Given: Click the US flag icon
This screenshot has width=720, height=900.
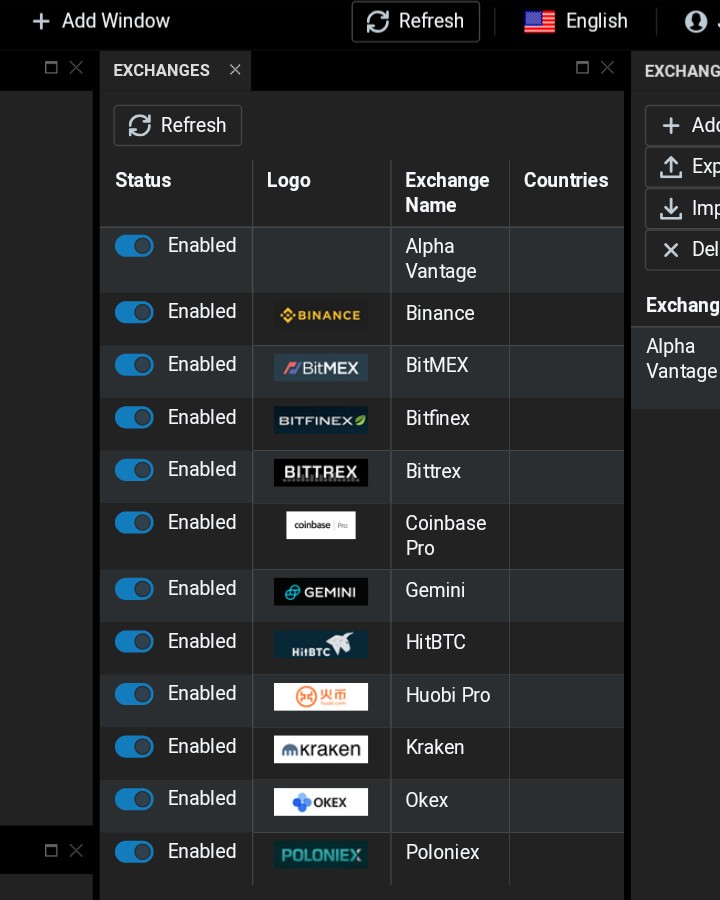Looking at the screenshot, I should coord(539,22).
